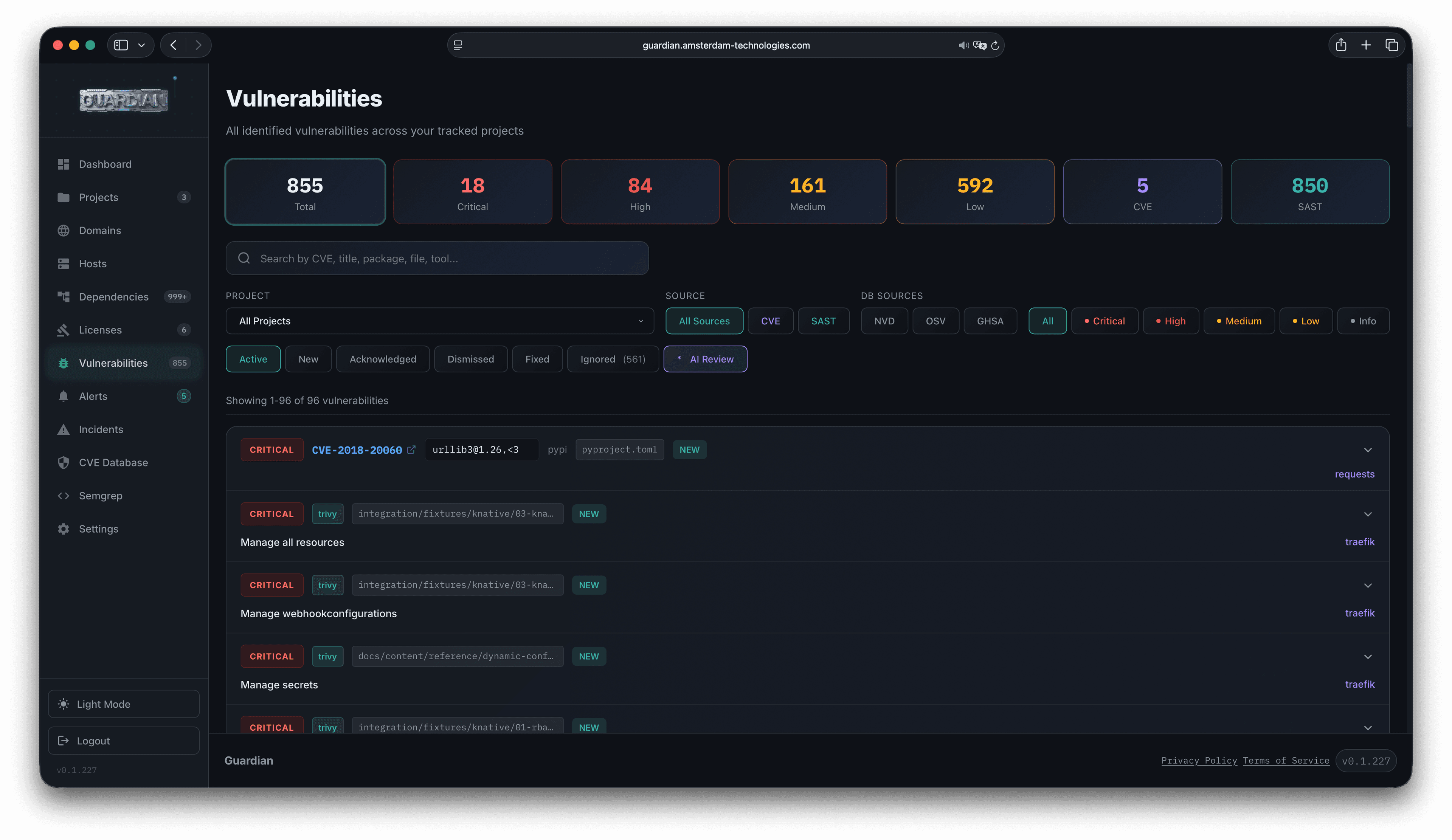This screenshot has height=840, width=1452.
Task: Toggle the browser sidebar panel icon
Action: coord(121,45)
